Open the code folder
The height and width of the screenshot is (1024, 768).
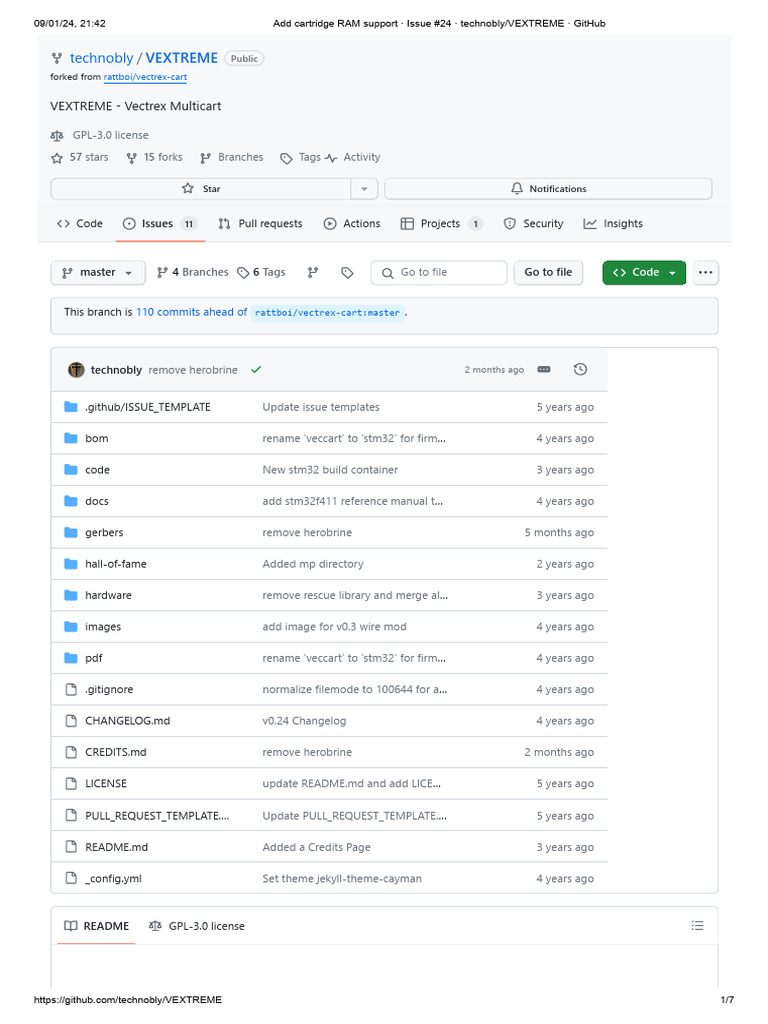(x=97, y=470)
